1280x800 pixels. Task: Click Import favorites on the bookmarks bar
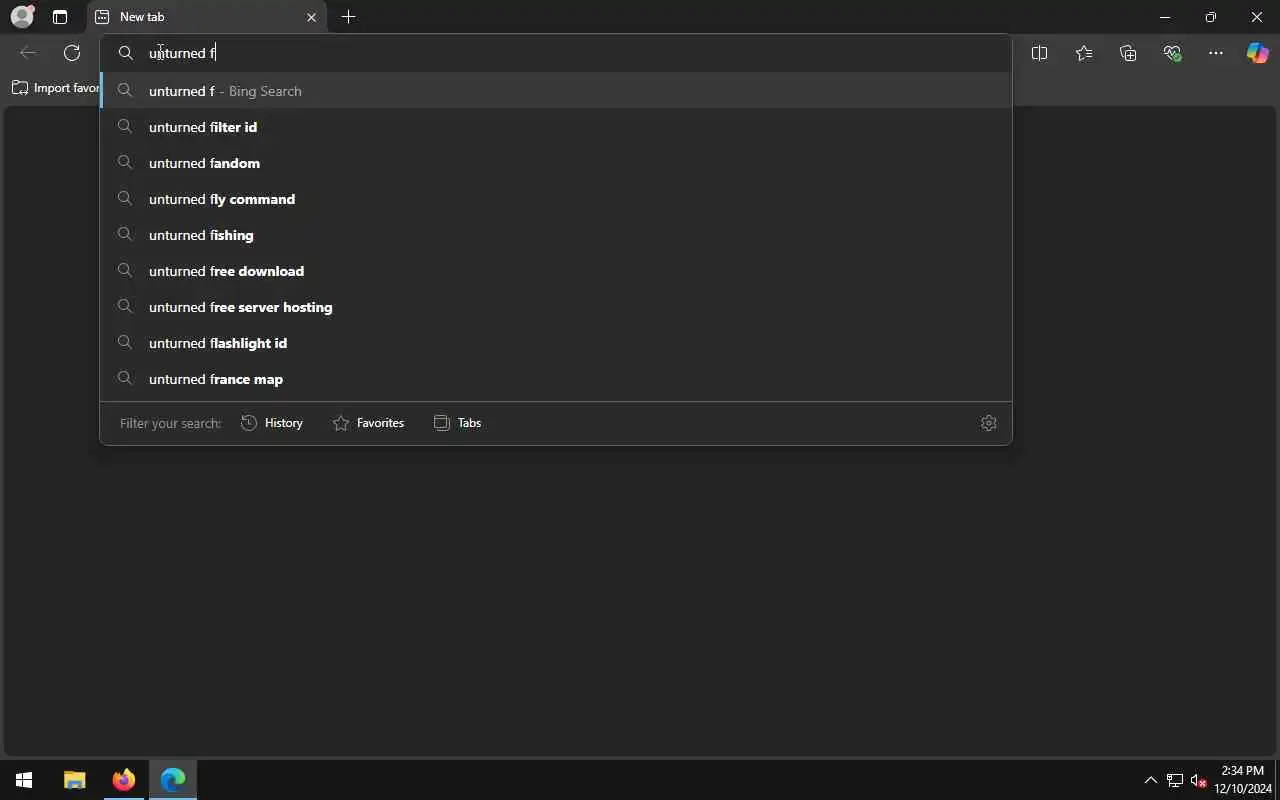(x=55, y=88)
